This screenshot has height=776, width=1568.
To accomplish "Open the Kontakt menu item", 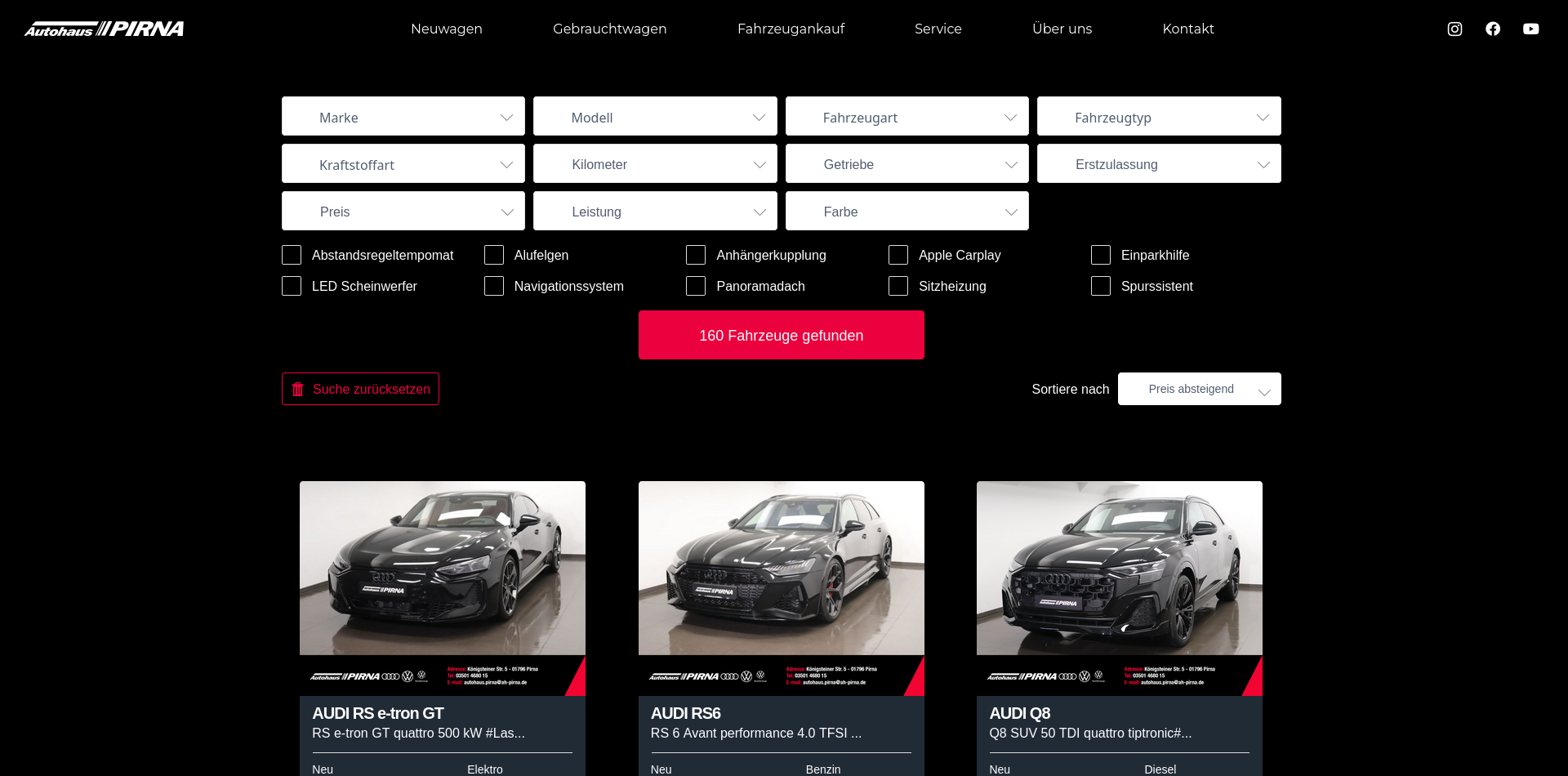I will coord(1187,29).
